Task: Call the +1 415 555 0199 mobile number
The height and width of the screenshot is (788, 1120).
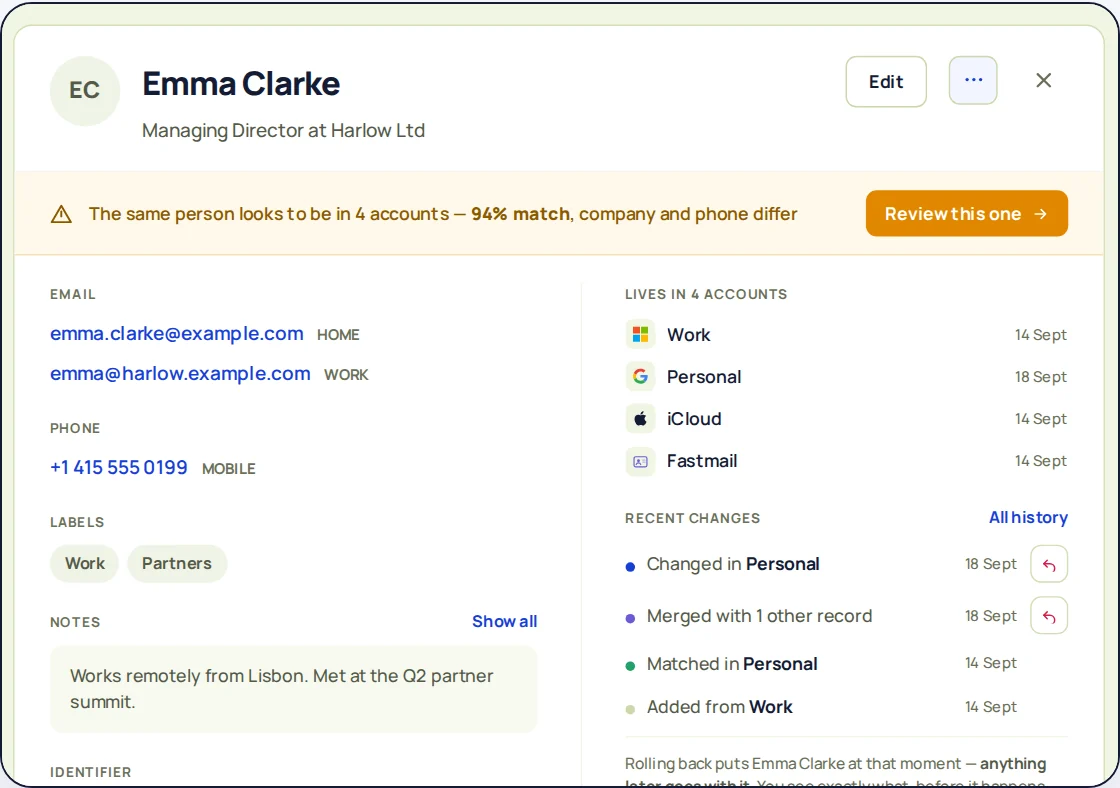Action: 119,467
